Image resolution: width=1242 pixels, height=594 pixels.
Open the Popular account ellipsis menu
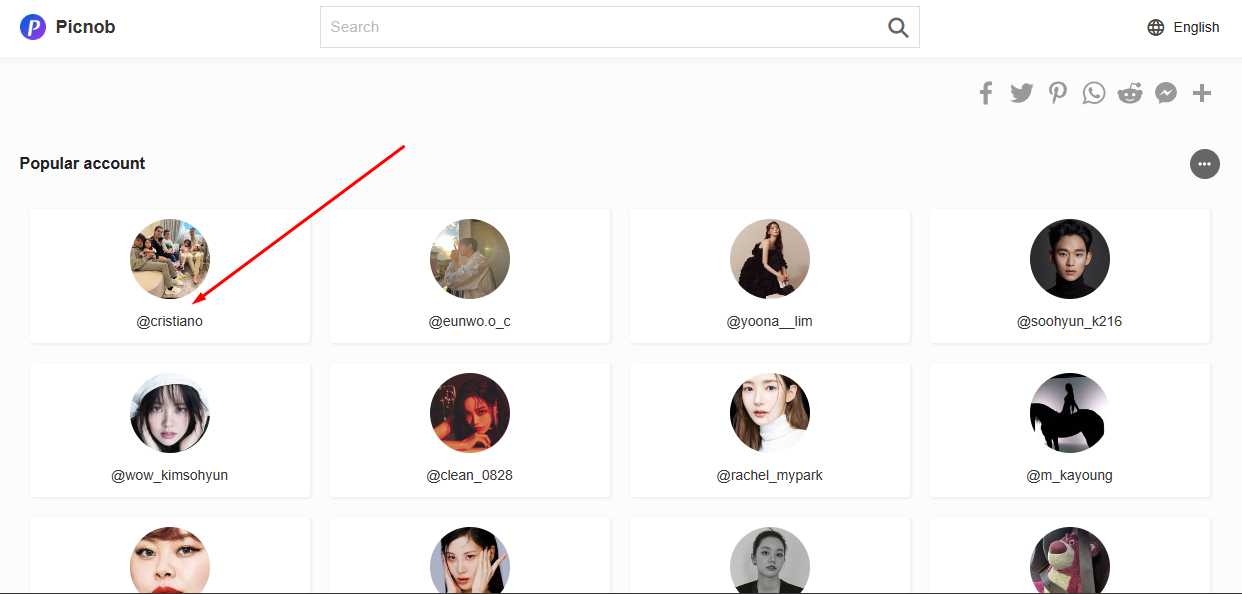tap(1205, 164)
